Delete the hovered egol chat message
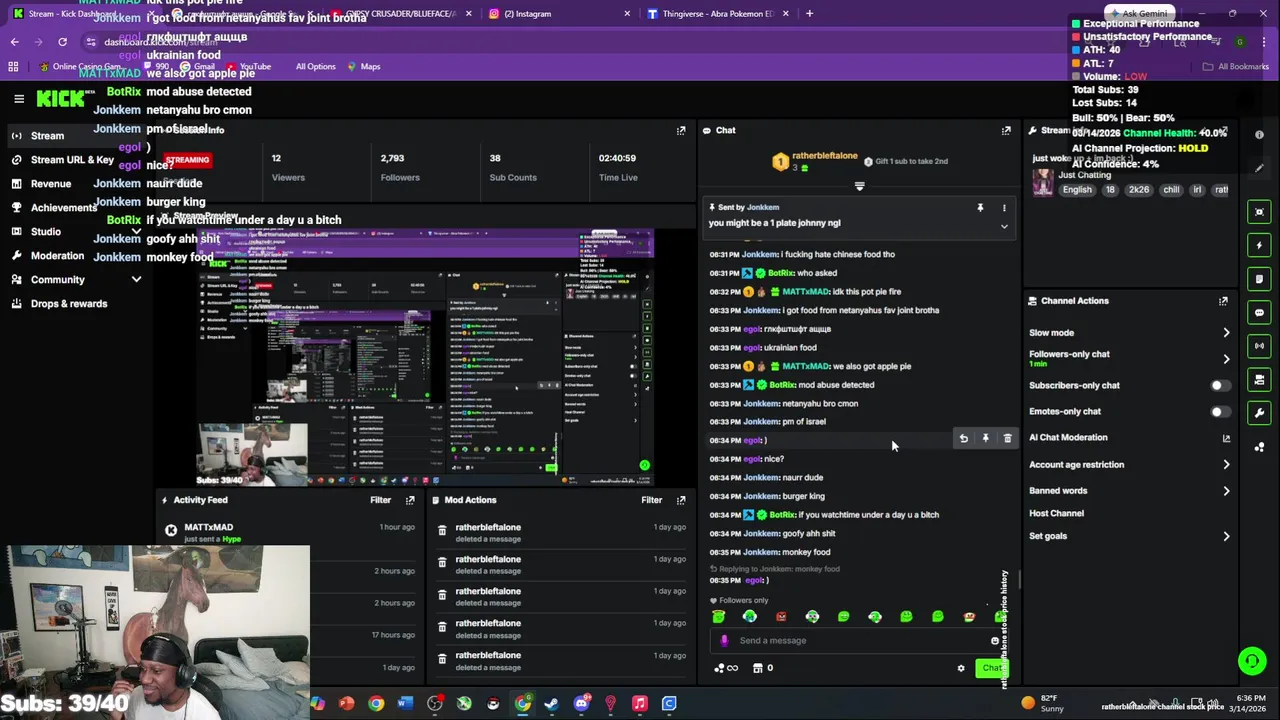Image resolution: width=1280 pixels, height=720 pixels. 1007,438
